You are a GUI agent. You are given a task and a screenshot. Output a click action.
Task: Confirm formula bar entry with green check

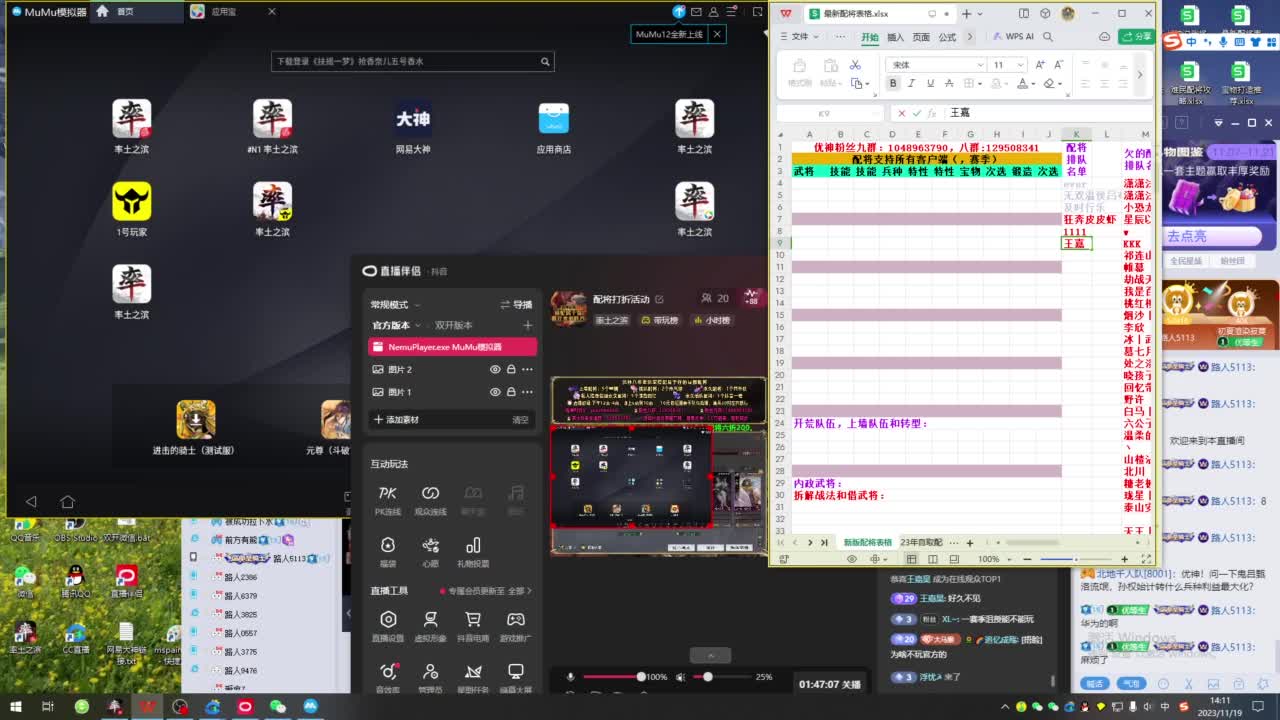click(917, 113)
